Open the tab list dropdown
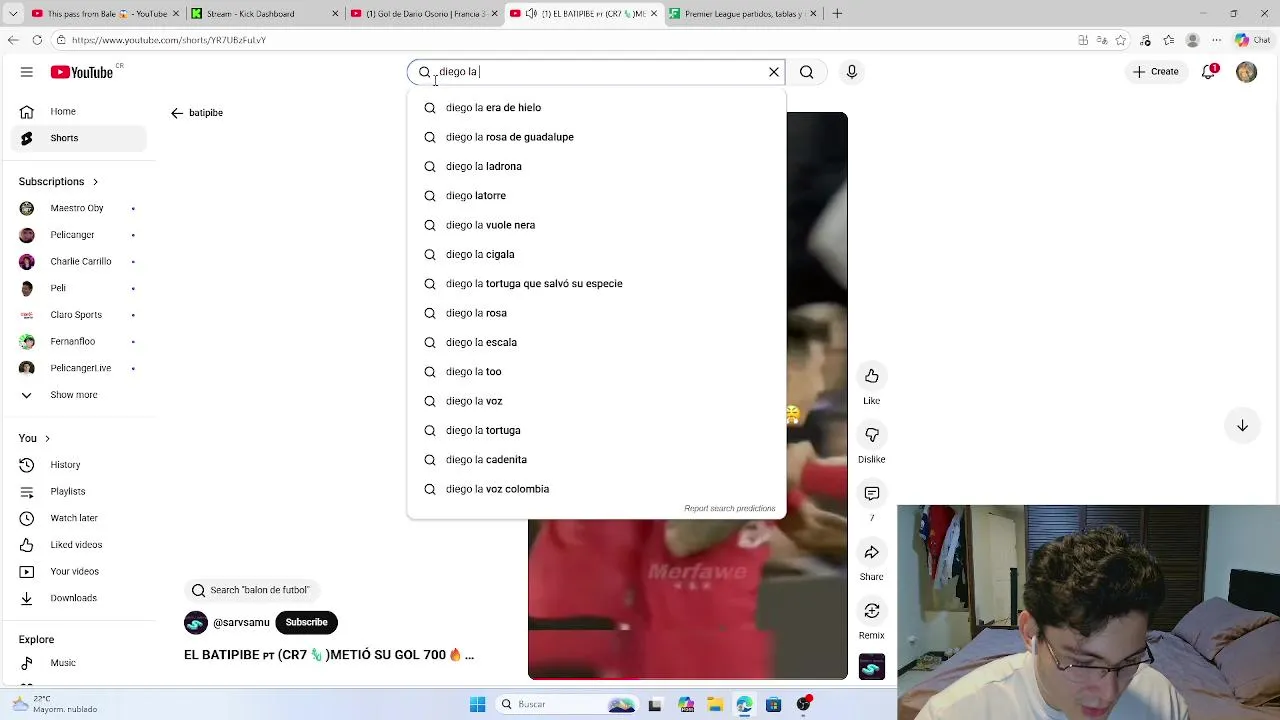1280x720 pixels. click(13, 14)
